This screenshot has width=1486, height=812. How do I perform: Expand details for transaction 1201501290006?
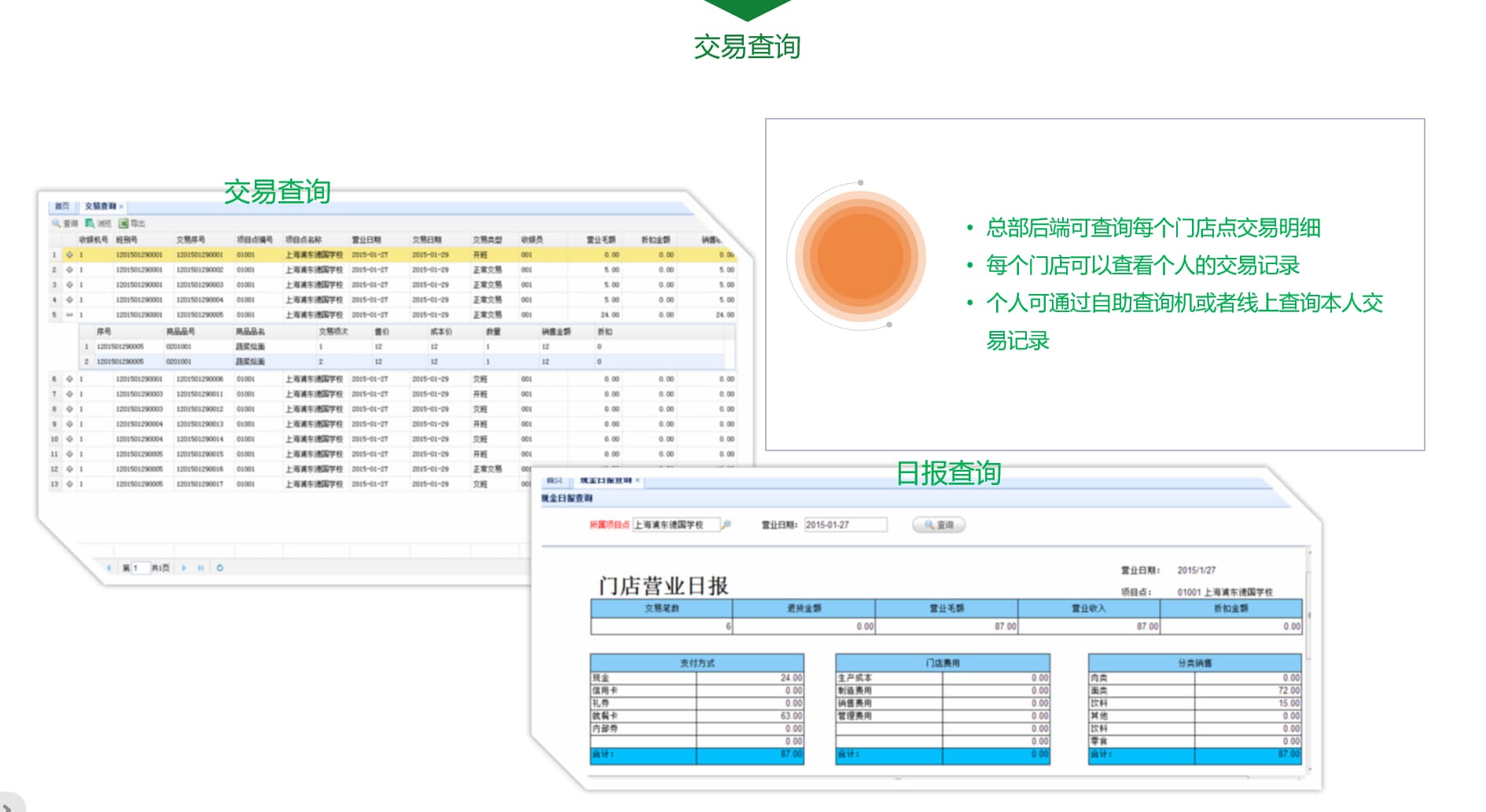tap(69, 379)
